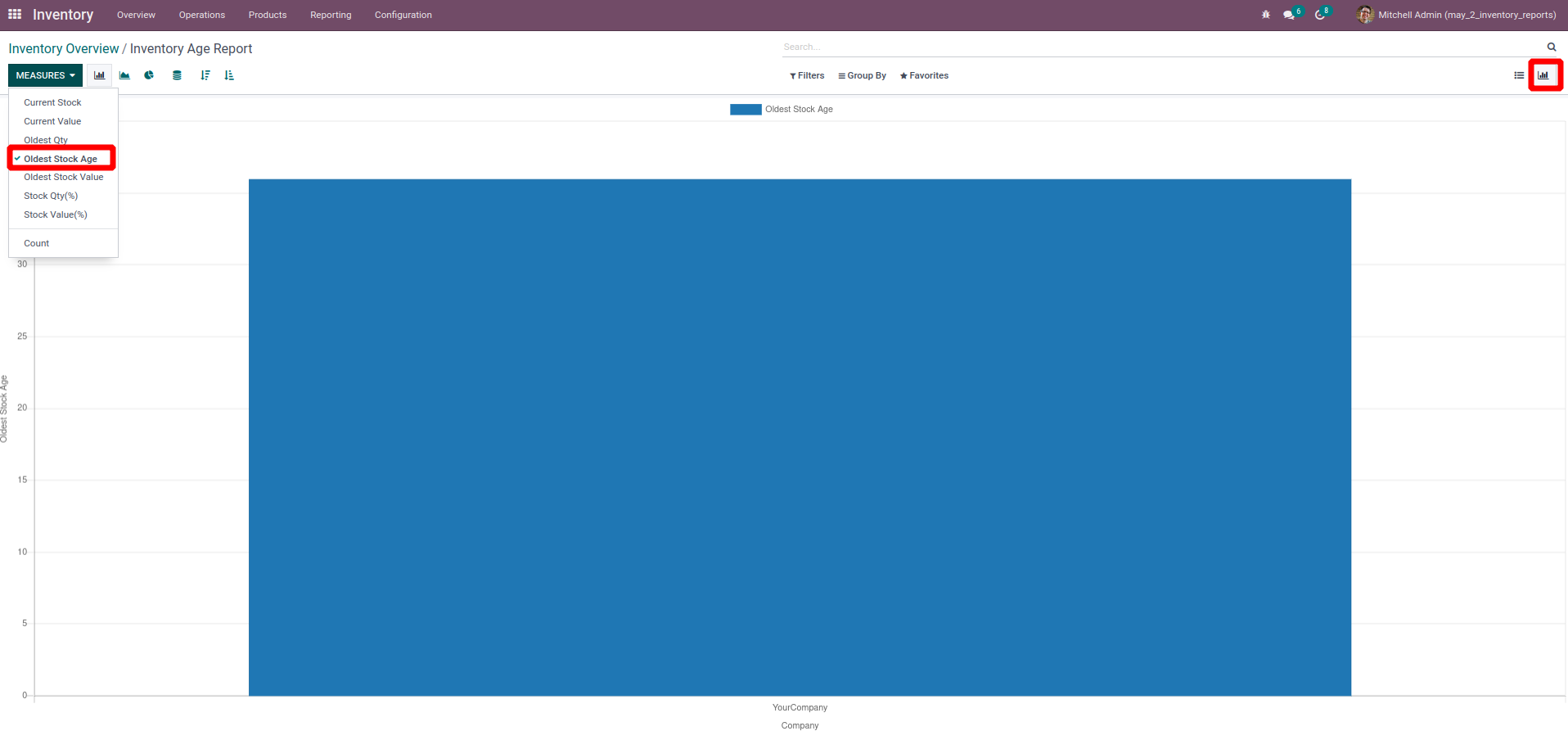Image resolution: width=1568 pixels, height=731 pixels.
Task: Click the blue YourCompany bar
Action: [800, 437]
